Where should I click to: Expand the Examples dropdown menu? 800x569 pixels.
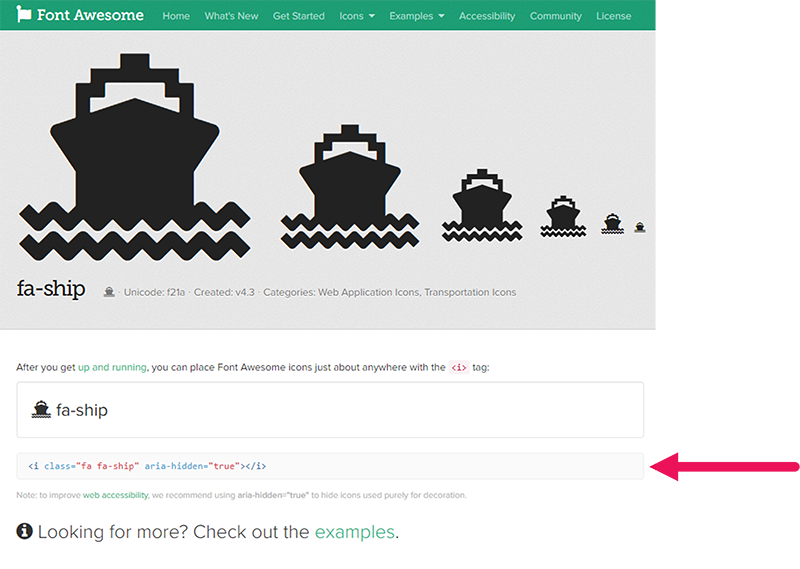(416, 16)
